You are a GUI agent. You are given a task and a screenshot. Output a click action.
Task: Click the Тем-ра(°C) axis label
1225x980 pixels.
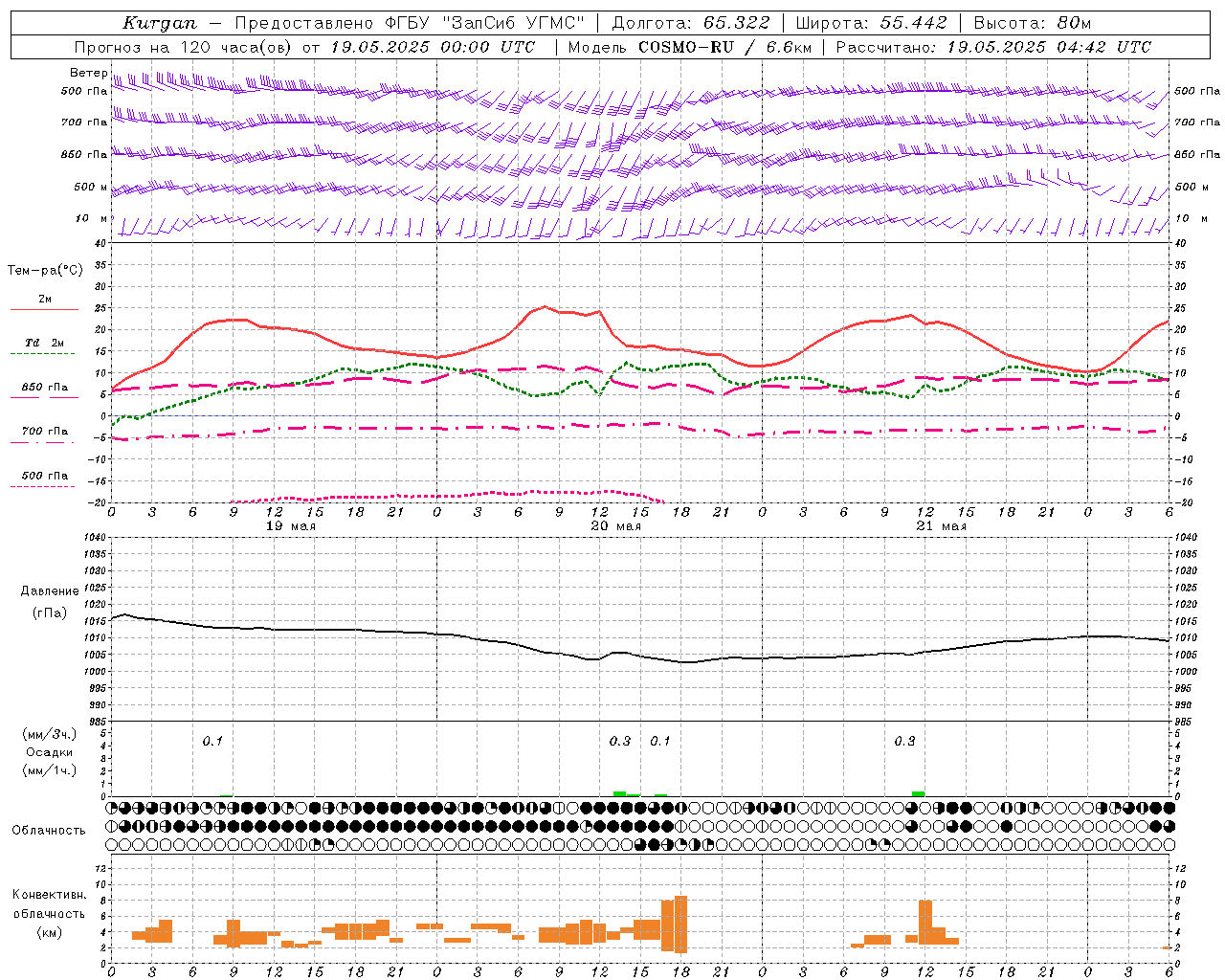click(x=45, y=271)
